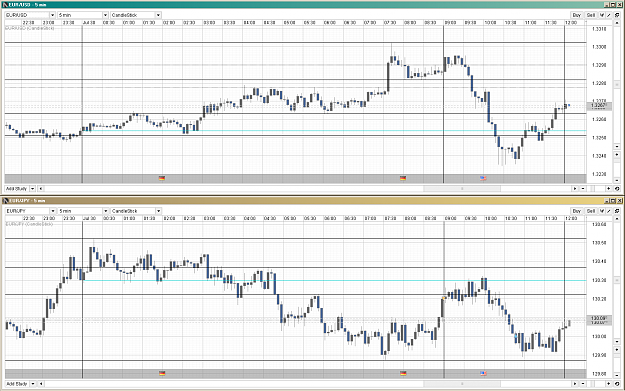
Task: Click the EUR/USD window title bar icon
Action: [x=6, y=5]
